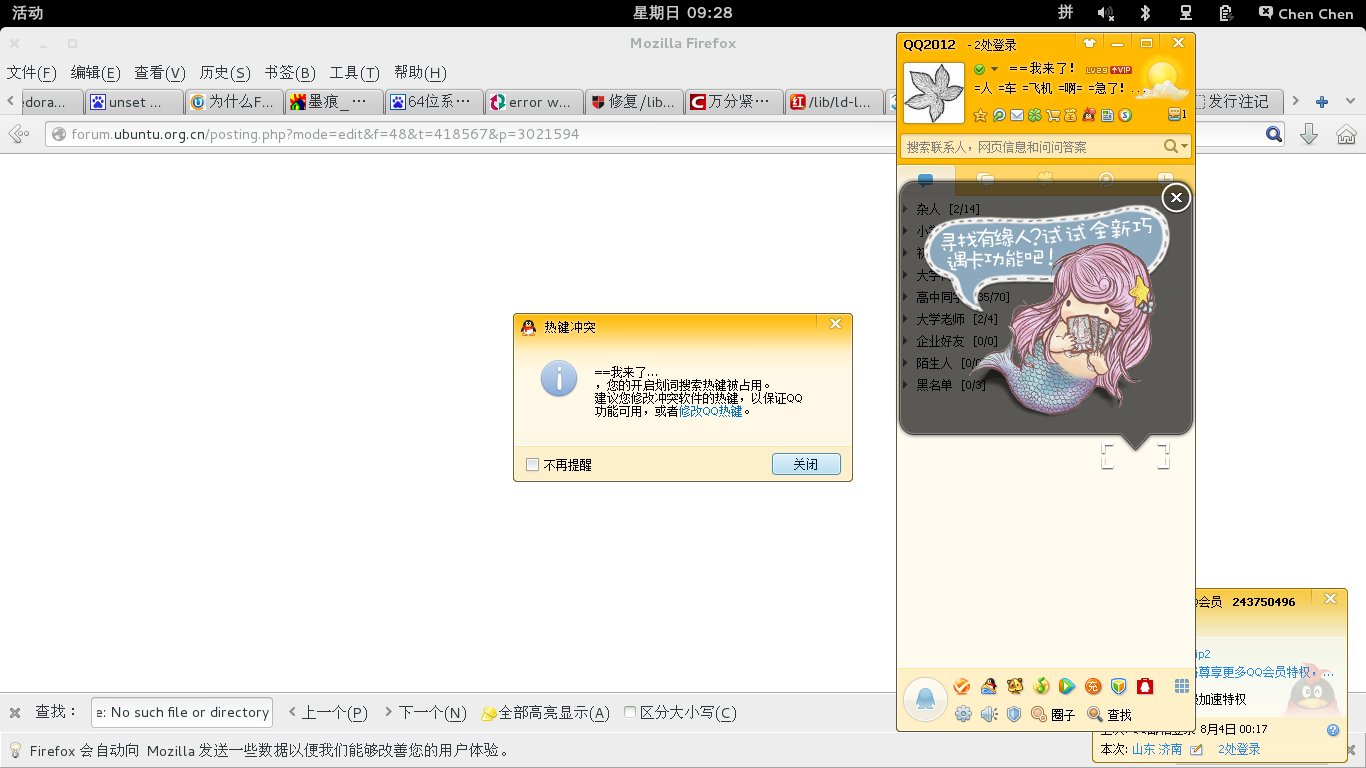Check the 不再提醒 checkbox
Viewport: 1366px width, 768px height.
(x=532, y=464)
